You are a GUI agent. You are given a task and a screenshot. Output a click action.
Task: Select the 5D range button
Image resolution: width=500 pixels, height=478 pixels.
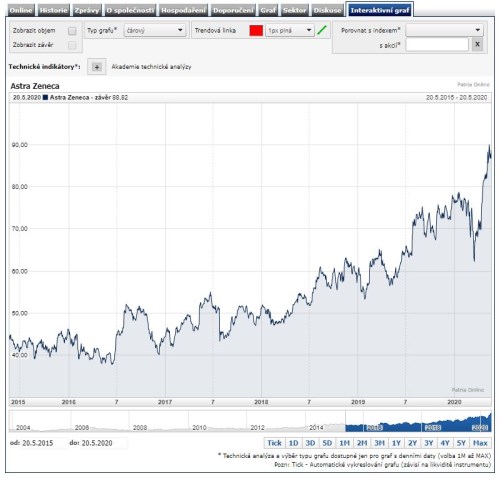tap(327, 443)
